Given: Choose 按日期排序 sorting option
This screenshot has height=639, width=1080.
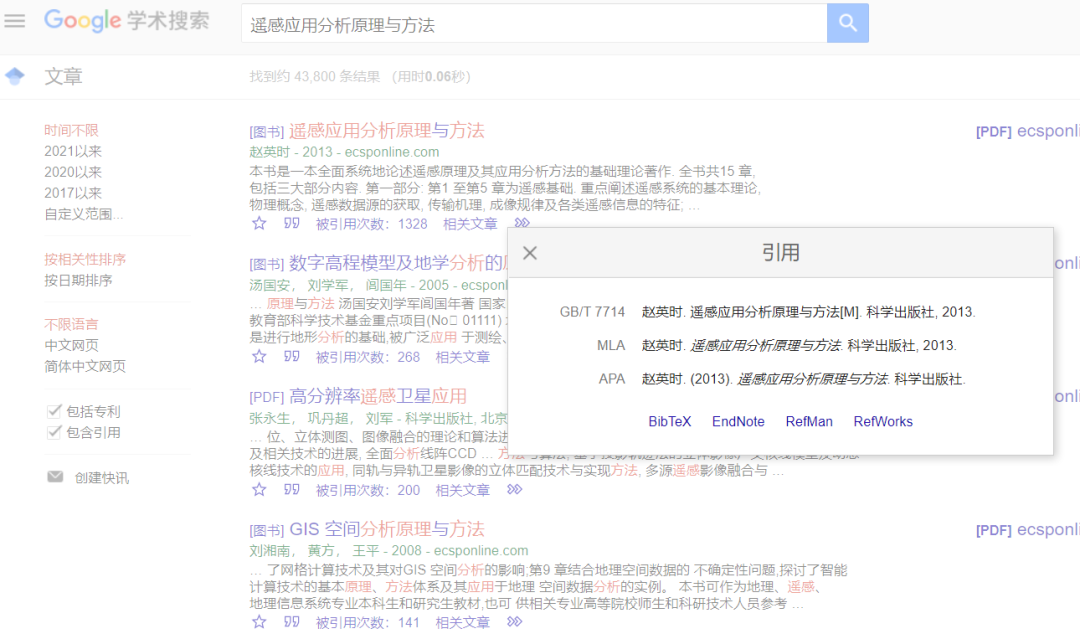Looking at the screenshot, I should (78, 281).
